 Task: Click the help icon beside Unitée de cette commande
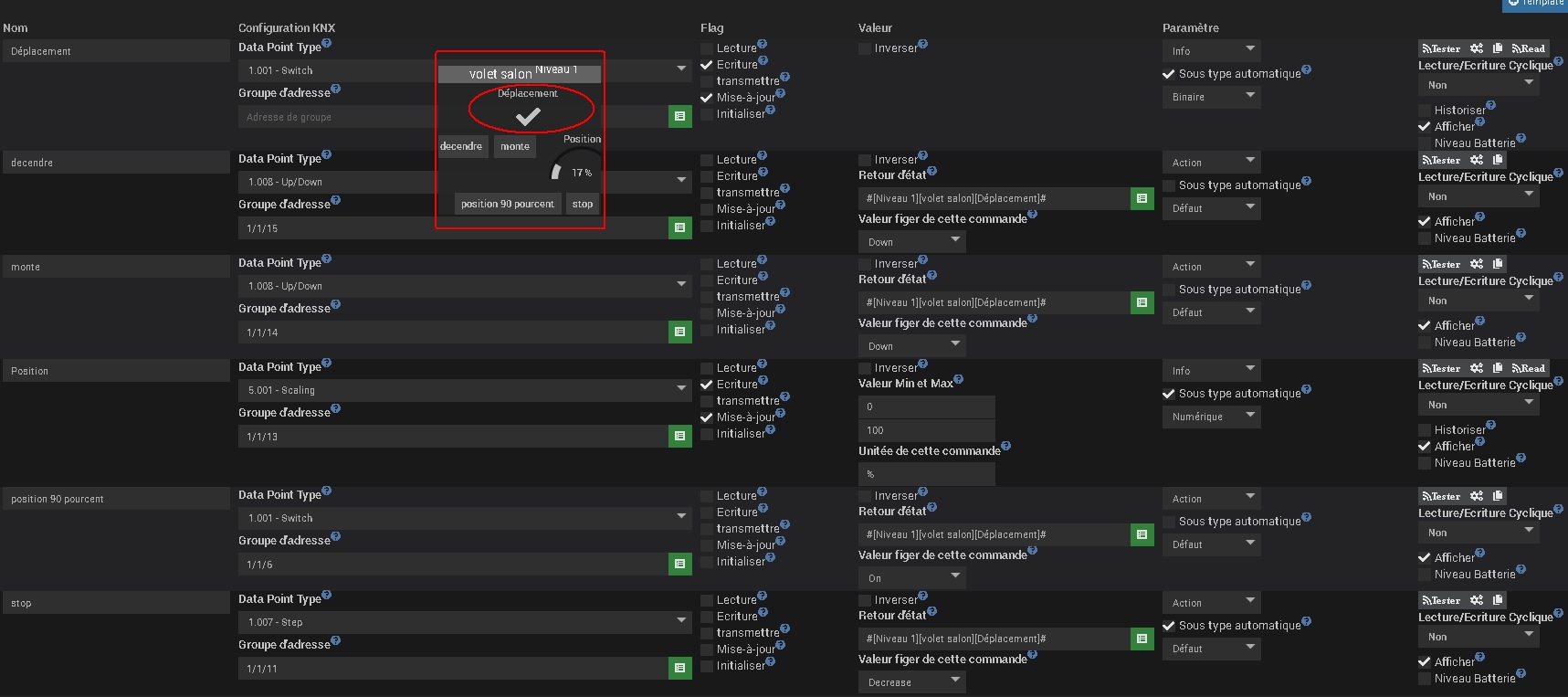tap(1005, 446)
